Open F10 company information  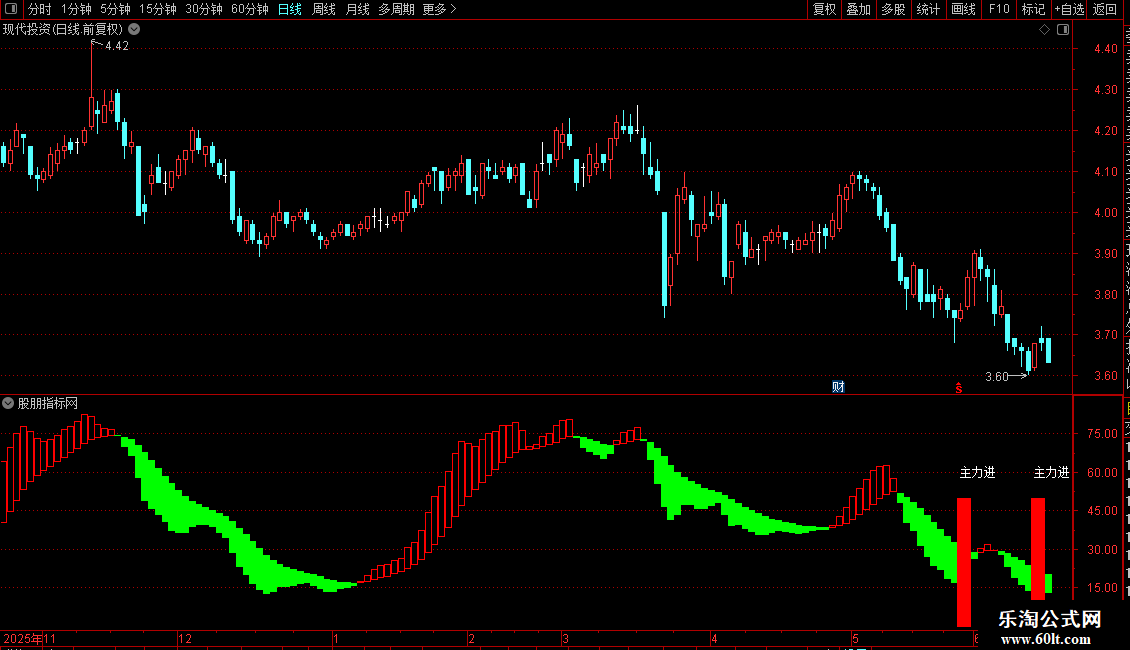999,9
